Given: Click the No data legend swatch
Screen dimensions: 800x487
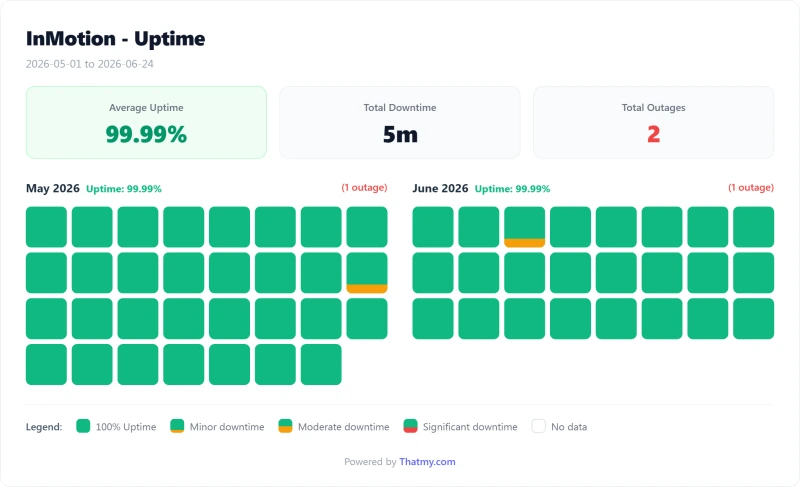Looking at the screenshot, I should point(539,426).
